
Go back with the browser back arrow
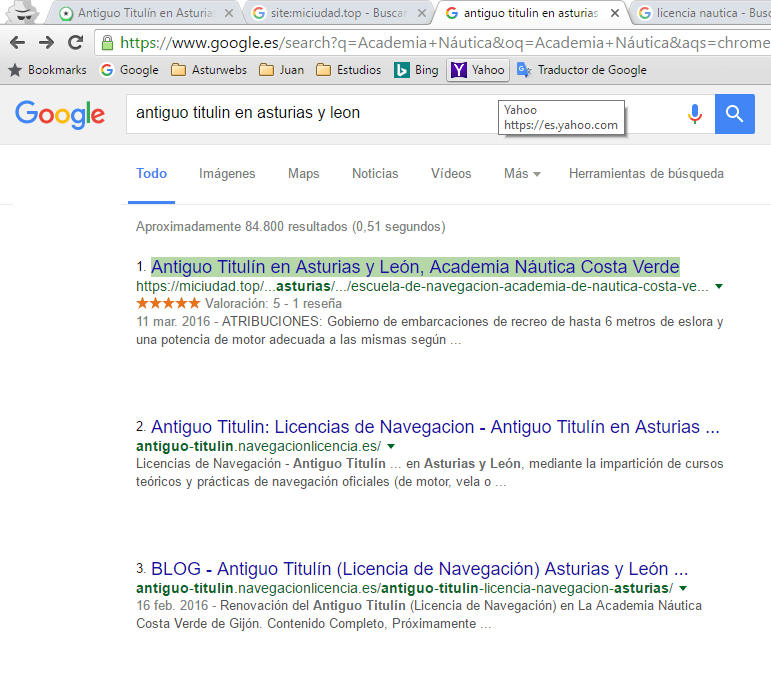[x=17, y=43]
